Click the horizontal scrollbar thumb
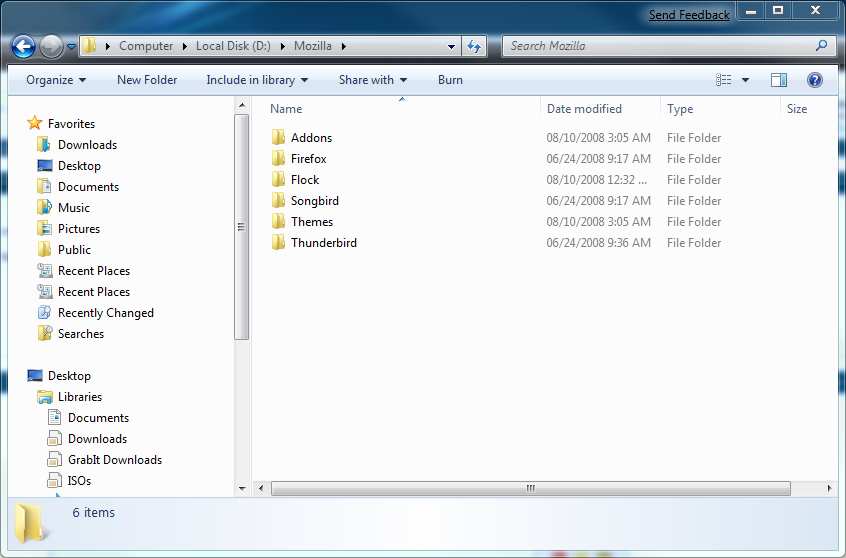The width and height of the screenshot is (846, 558). (x=531, y=488)
